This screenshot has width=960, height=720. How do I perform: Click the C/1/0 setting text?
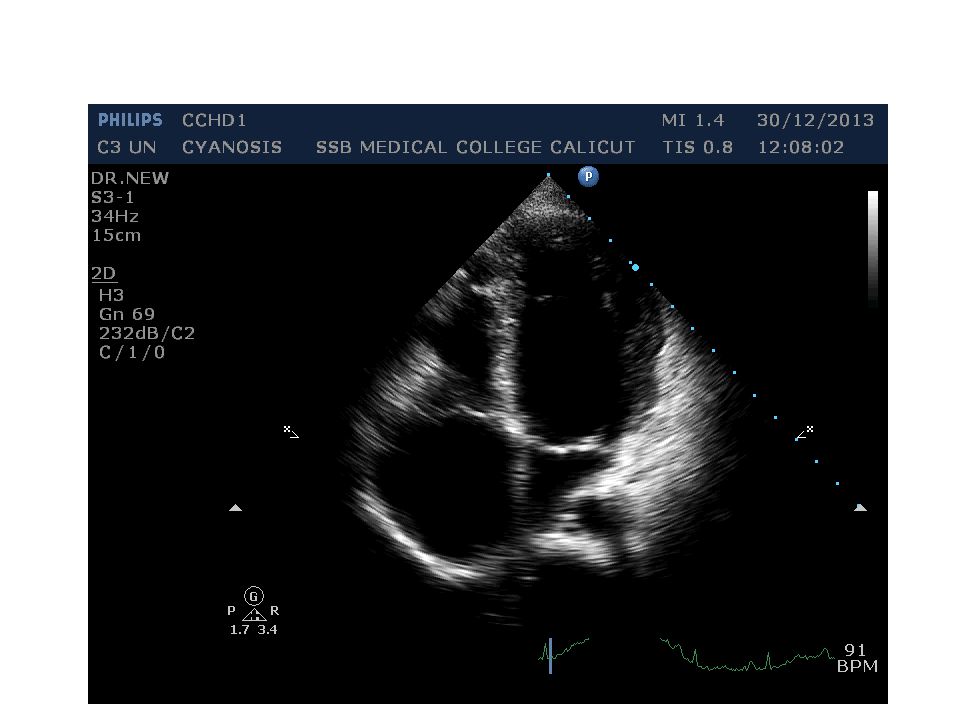click(132, 352)
